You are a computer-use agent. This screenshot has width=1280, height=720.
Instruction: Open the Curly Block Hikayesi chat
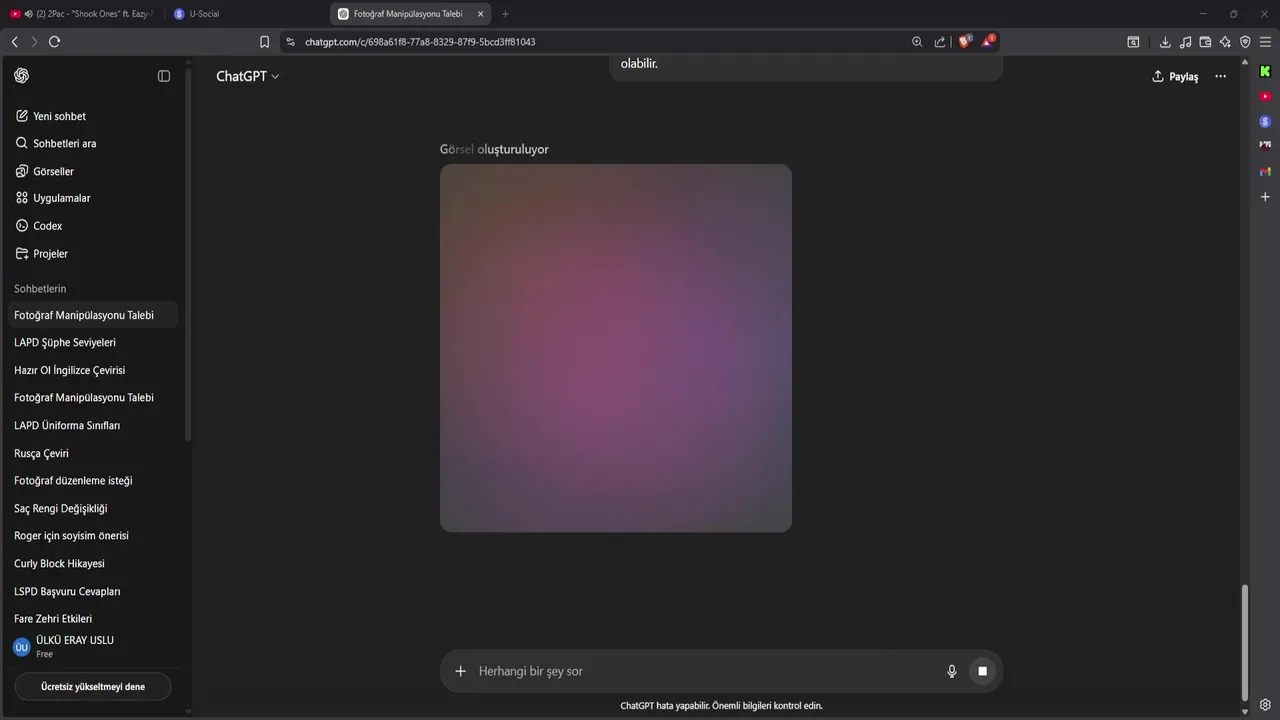pyautogui.click(x=93, y=564)
